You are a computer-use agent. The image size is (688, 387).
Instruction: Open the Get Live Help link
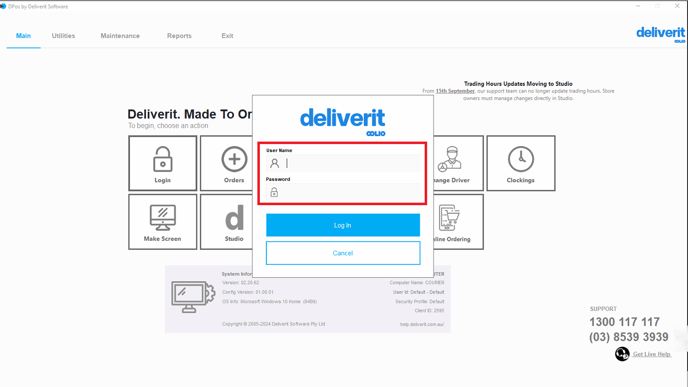(x=652, y=354)
